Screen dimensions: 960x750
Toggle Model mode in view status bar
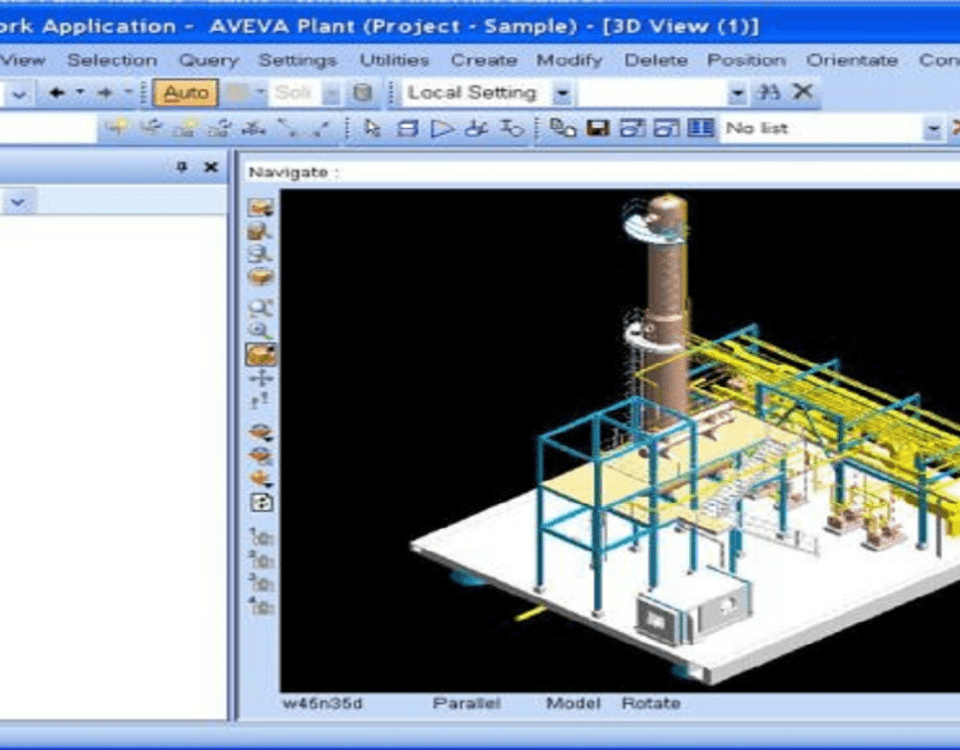[x=574, y=703]
